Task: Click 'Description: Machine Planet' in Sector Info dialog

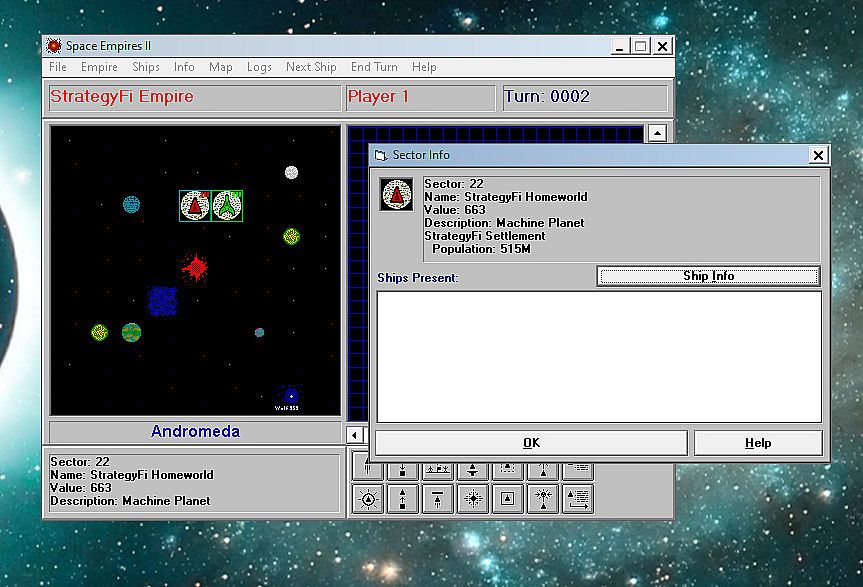Action: 504,223
